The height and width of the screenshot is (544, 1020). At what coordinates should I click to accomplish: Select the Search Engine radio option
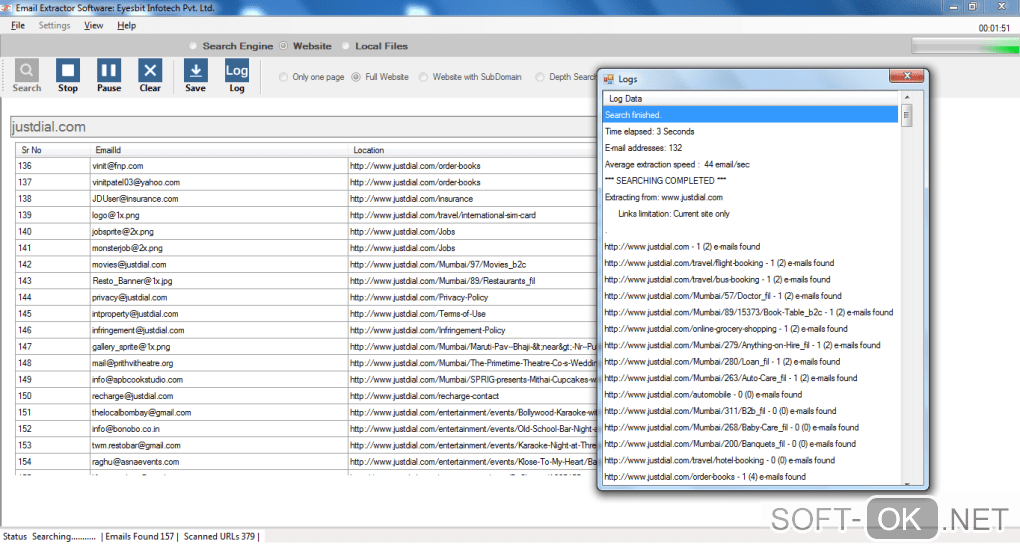tap(193, 46)
